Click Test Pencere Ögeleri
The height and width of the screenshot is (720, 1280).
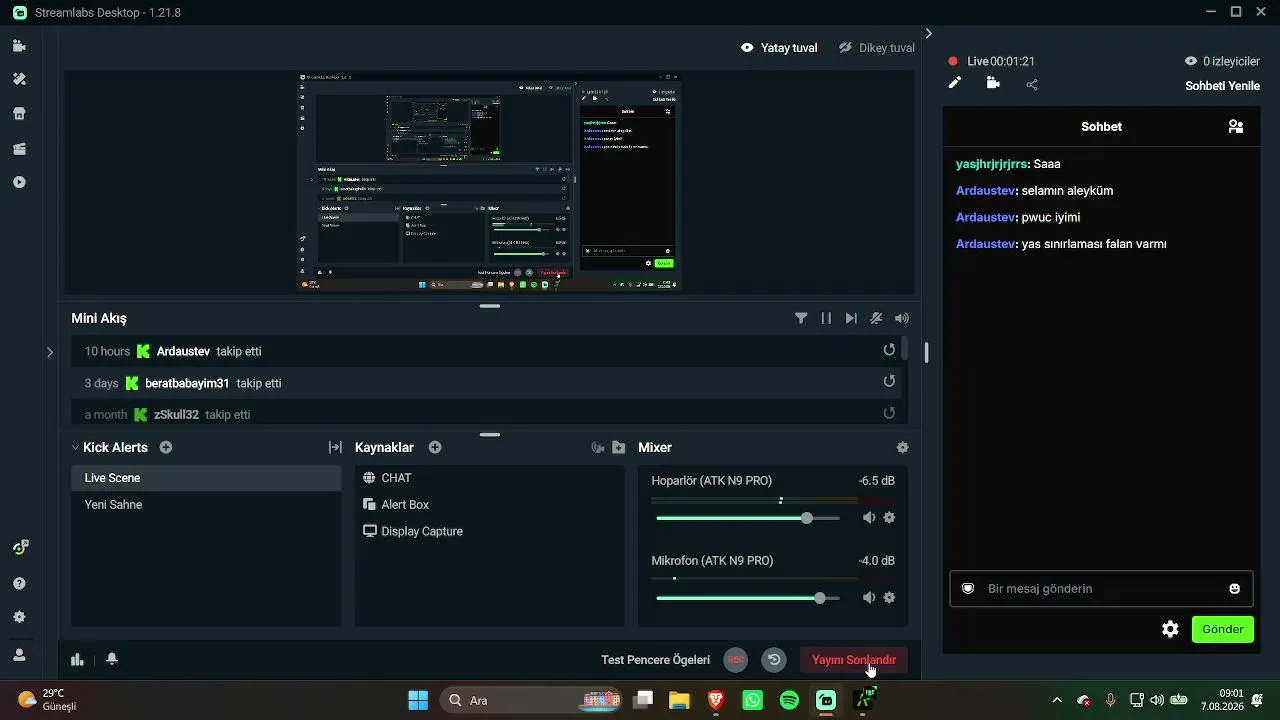(x=655, y=660)
